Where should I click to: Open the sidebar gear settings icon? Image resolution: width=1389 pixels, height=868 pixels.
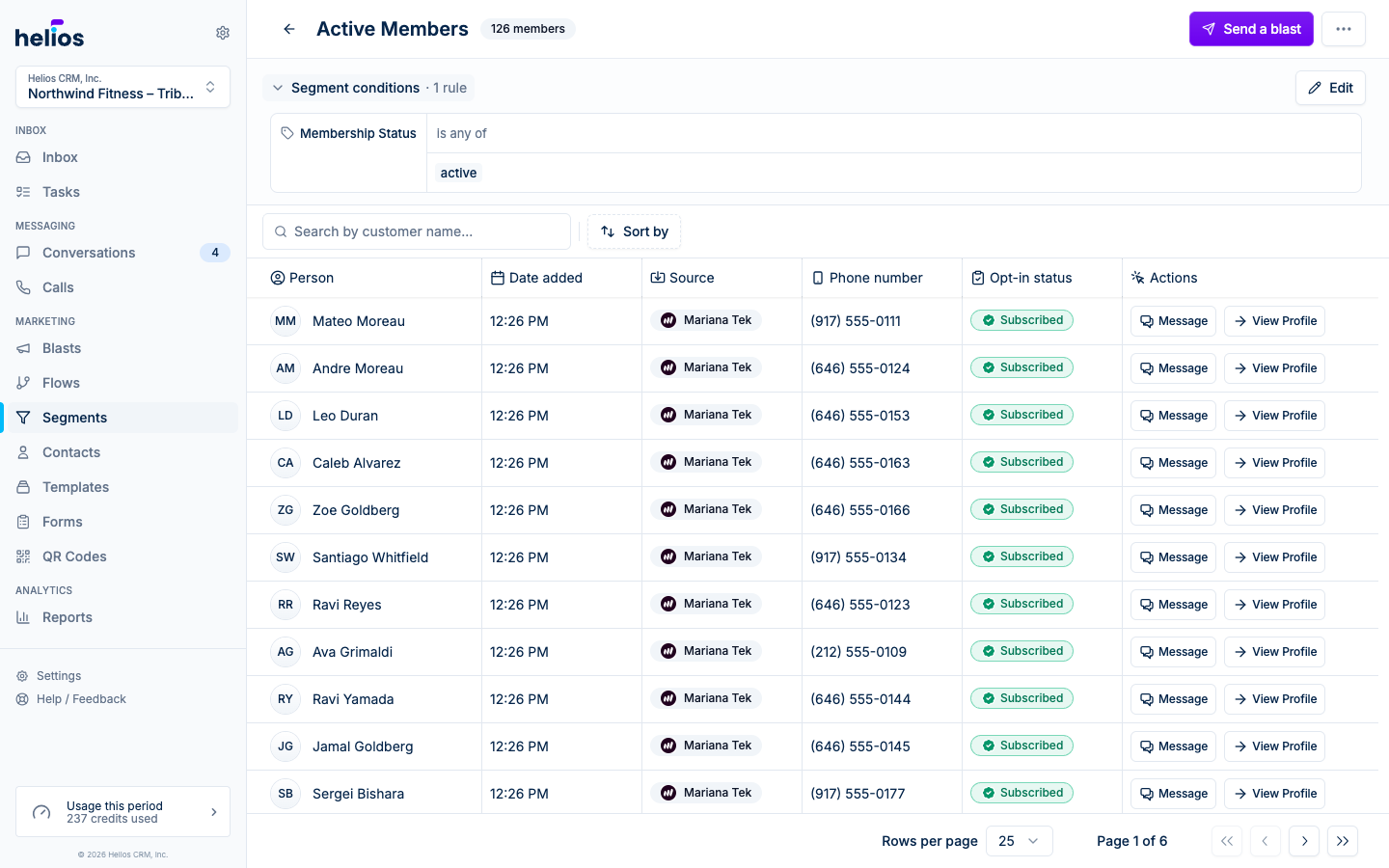pos(223,33)
